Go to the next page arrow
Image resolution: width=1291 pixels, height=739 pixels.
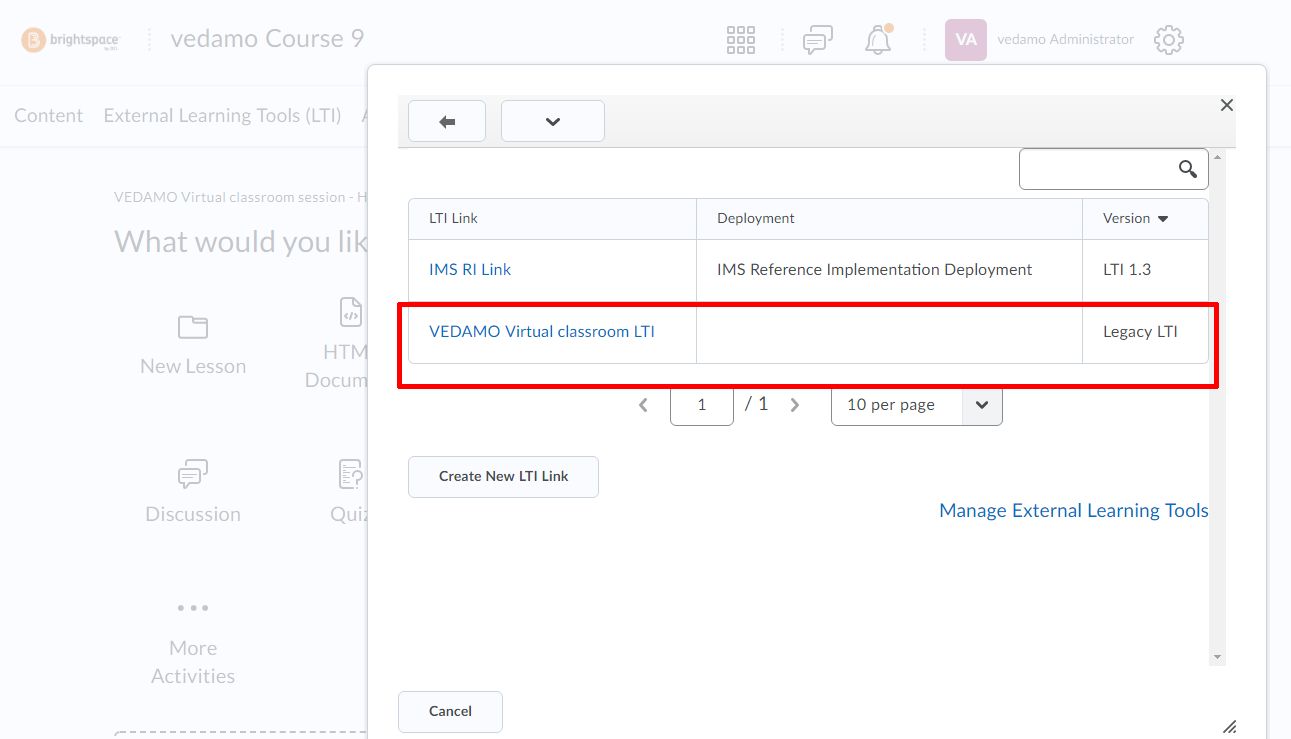click(795, 405)
